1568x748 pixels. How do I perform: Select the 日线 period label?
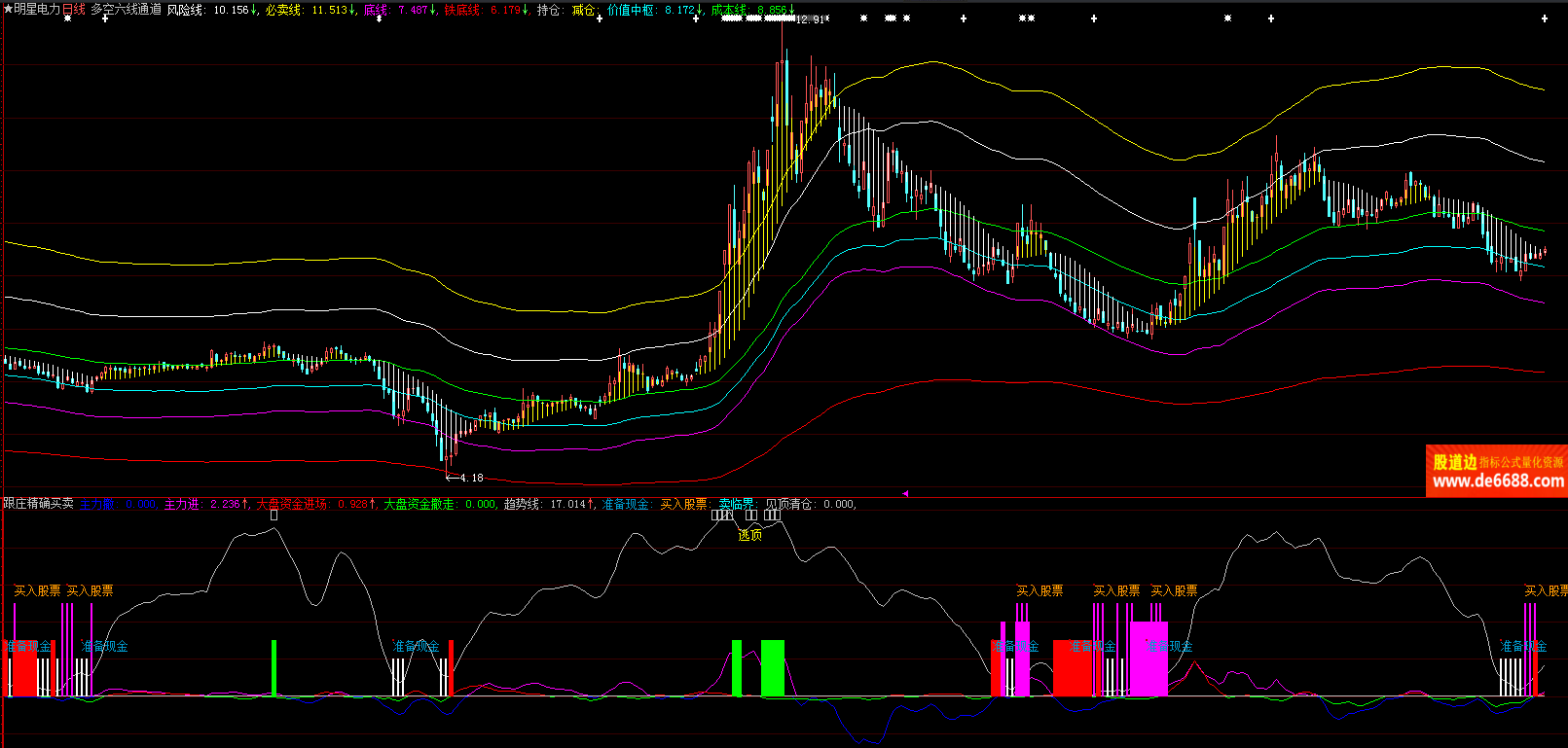click(74, 10)
